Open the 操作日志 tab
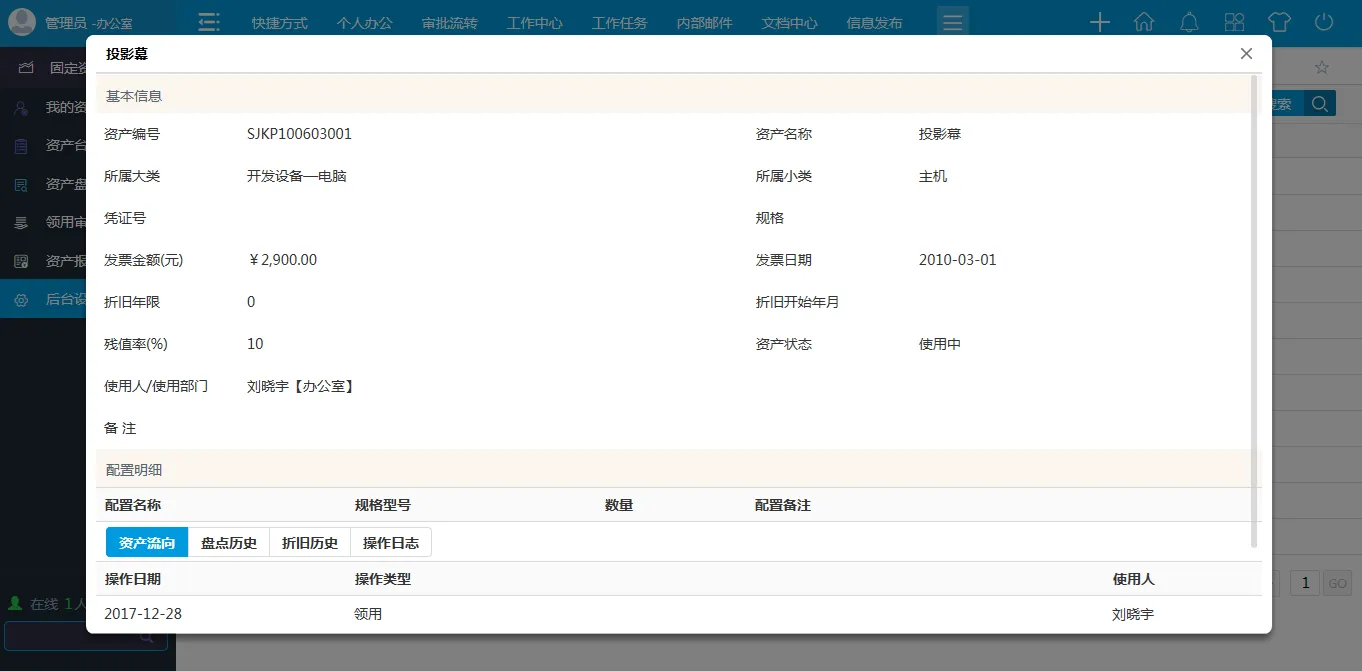 click(x=391, y=543)
